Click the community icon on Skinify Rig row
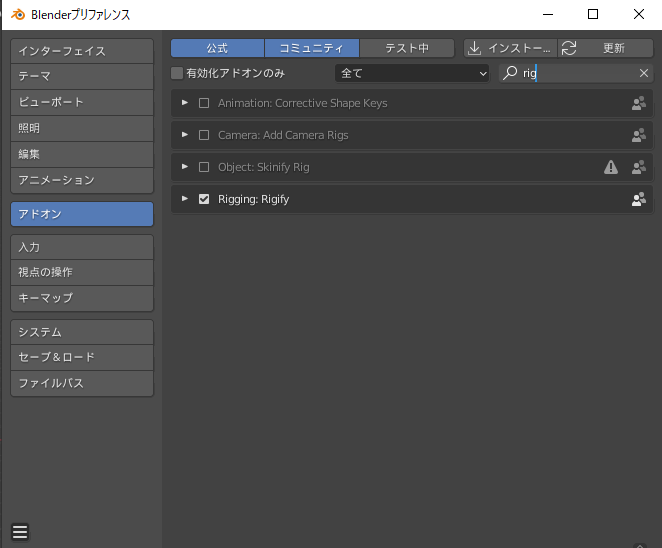The image size is (662, 548). click(x=638, y=167)
